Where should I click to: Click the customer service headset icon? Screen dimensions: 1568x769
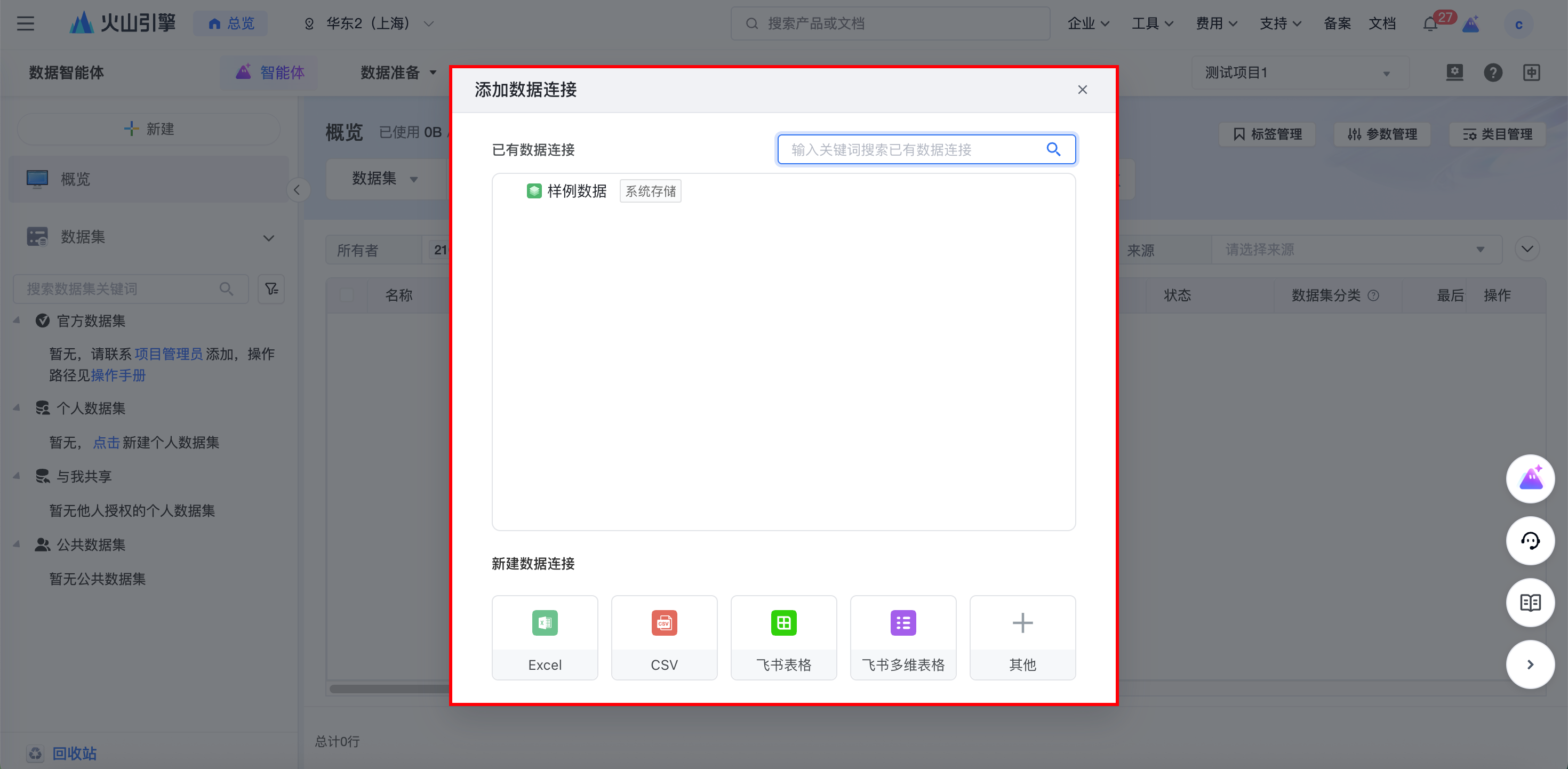click(1530, 541)
